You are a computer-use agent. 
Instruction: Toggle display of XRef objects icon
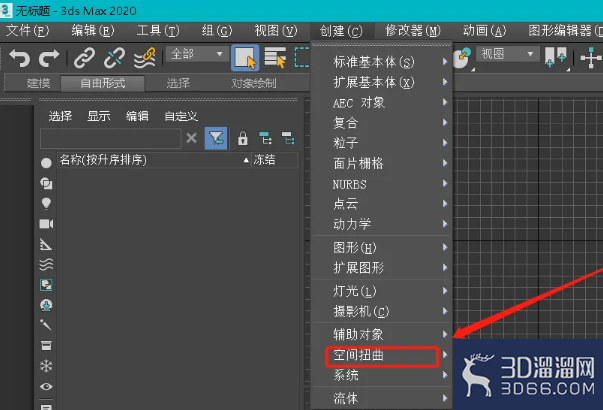coord(46,305)
